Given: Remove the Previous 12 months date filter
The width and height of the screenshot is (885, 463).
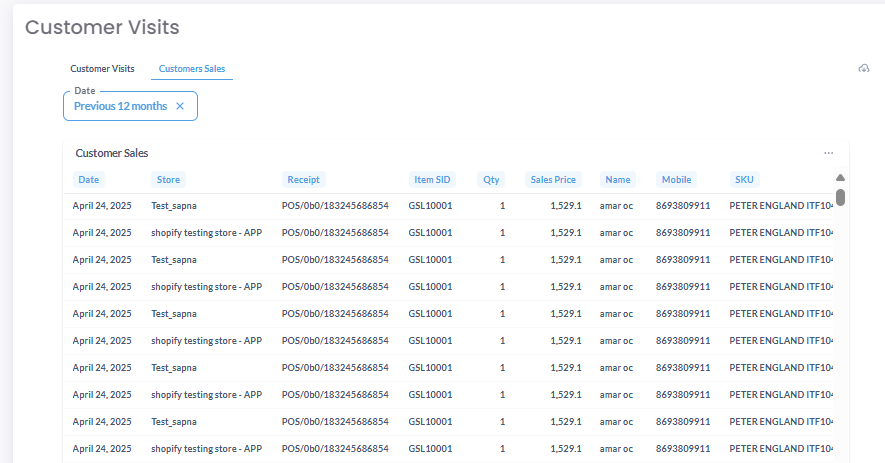Looking at the screenshot, I should pyautogui.click(x=180, y=106).
